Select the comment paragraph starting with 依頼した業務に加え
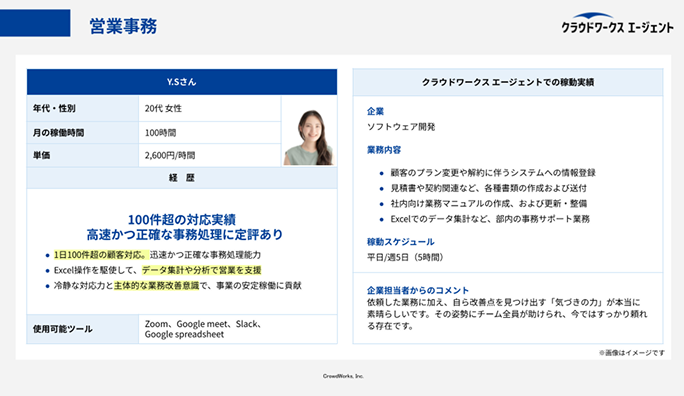This screenshot has width=684, height=396. coord(507,314)
